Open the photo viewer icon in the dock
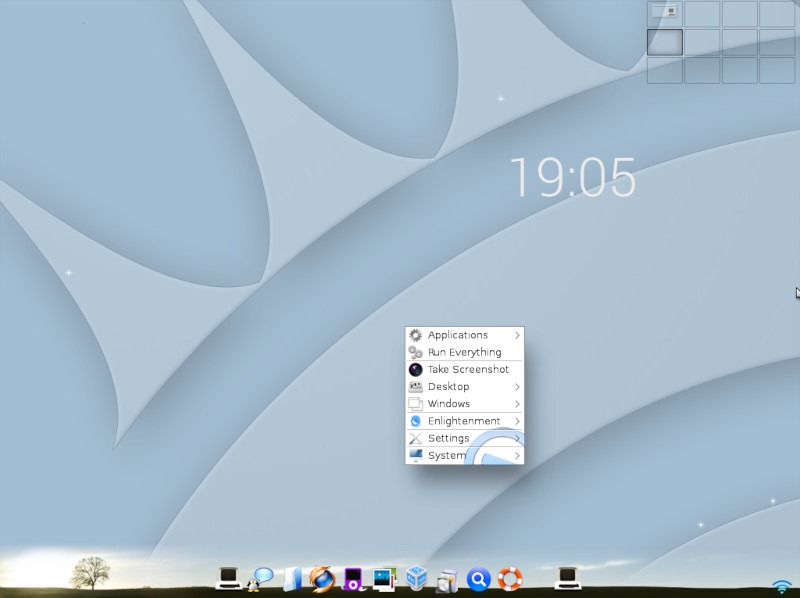This screenshot has height=598, width=800. 384,577
